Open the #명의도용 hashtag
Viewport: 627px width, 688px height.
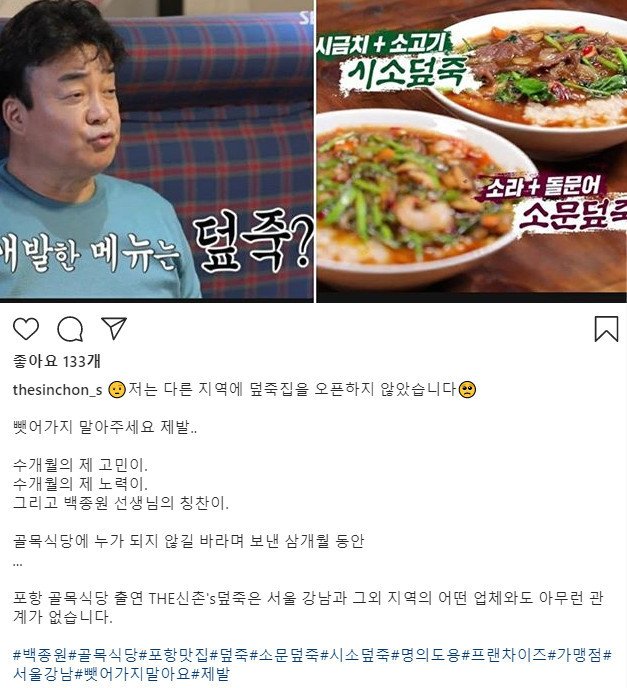point(426,655)
